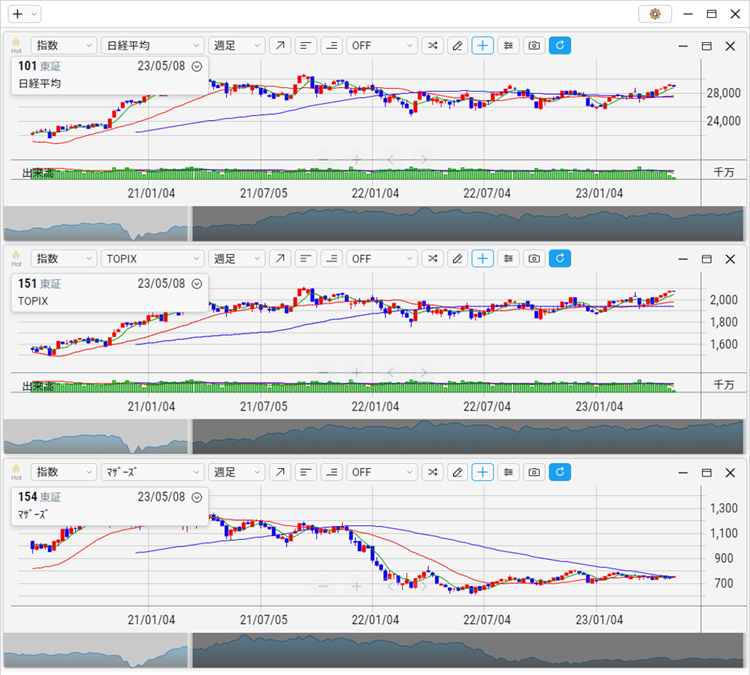Click the camera snapshot icon in the TOPIX toolbar
Screen dimensions: 750x675
(534, 259)
